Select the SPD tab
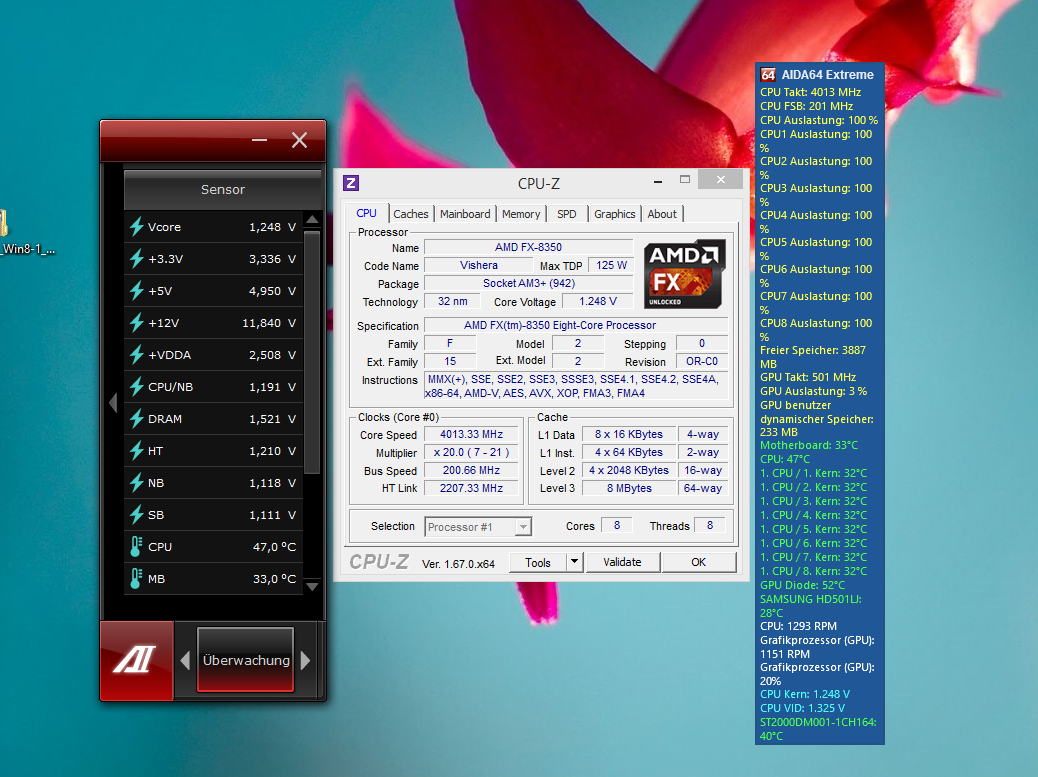The width and height of the screenshot is (1038, 777). [567, 214]
